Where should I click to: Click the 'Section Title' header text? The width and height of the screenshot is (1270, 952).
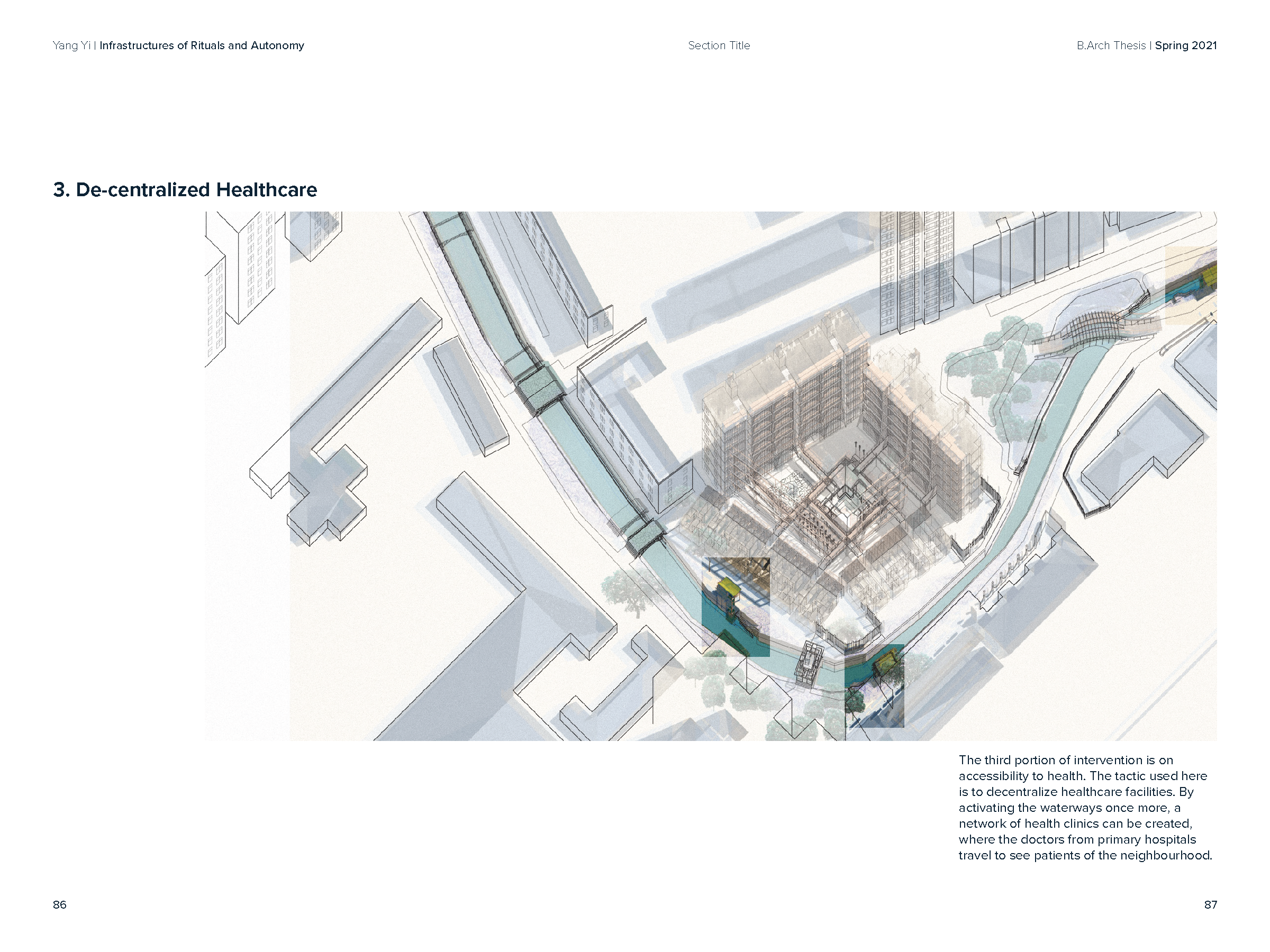point(719,46)
